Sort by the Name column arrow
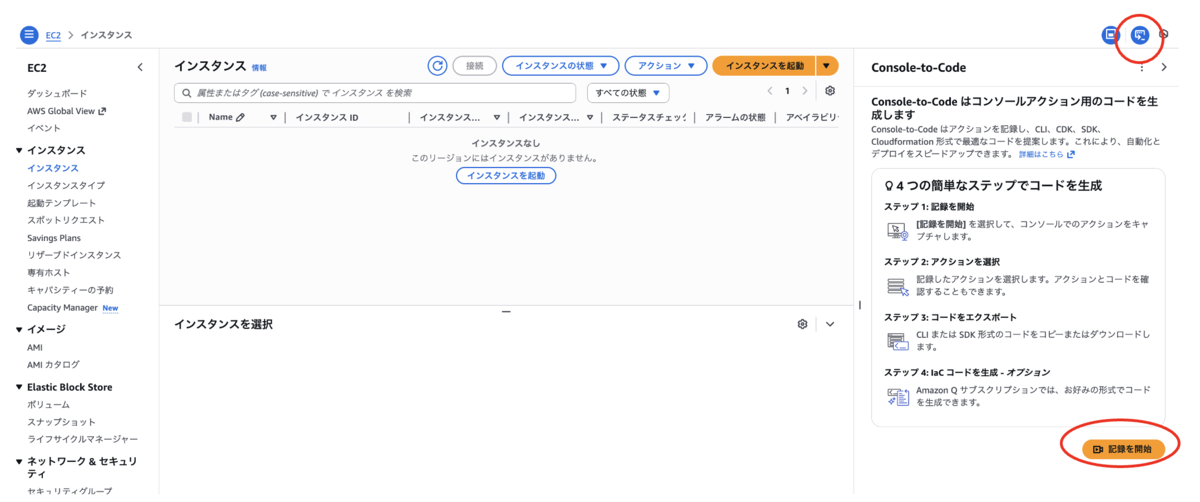This screenshot has height=502, width=1200. pyautogui.click(x=273, y=118)
